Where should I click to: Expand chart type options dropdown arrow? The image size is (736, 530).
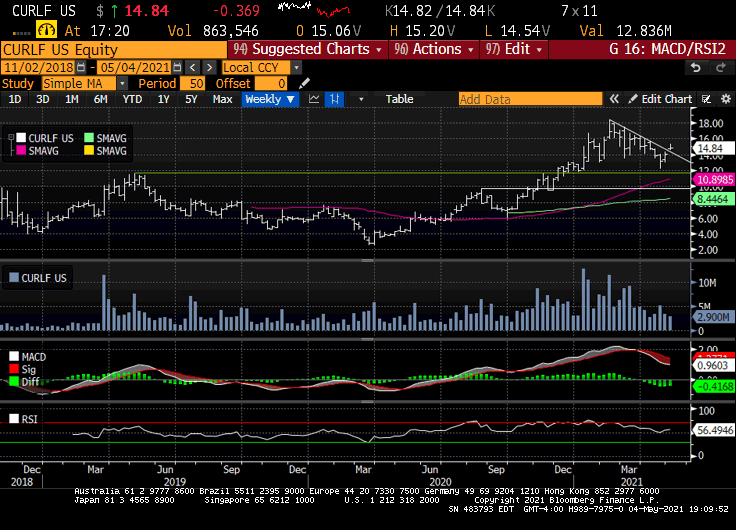[x=361, y=99]
